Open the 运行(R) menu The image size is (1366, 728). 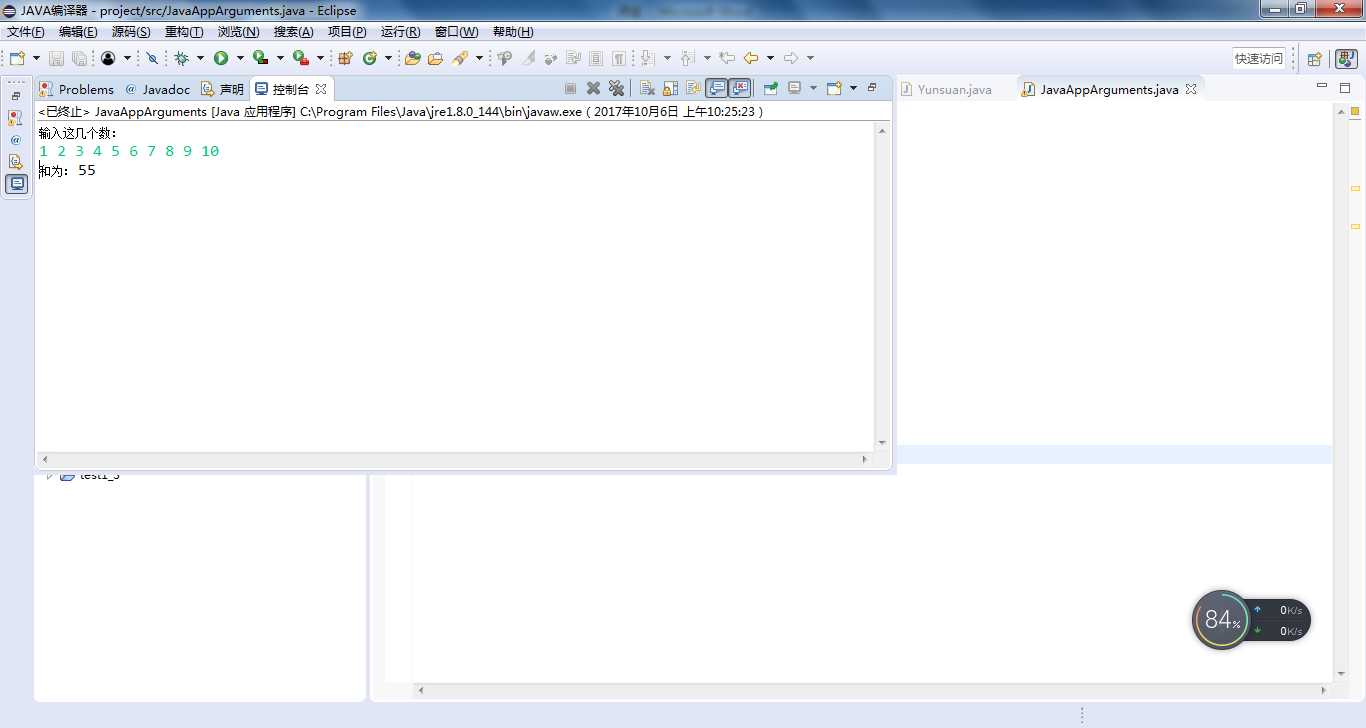pyautogui.click(x=401, y=32)
